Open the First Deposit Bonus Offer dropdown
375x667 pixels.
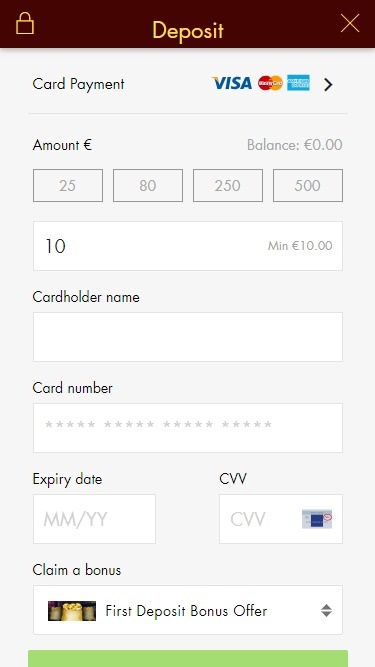click(x=188, y=610)
